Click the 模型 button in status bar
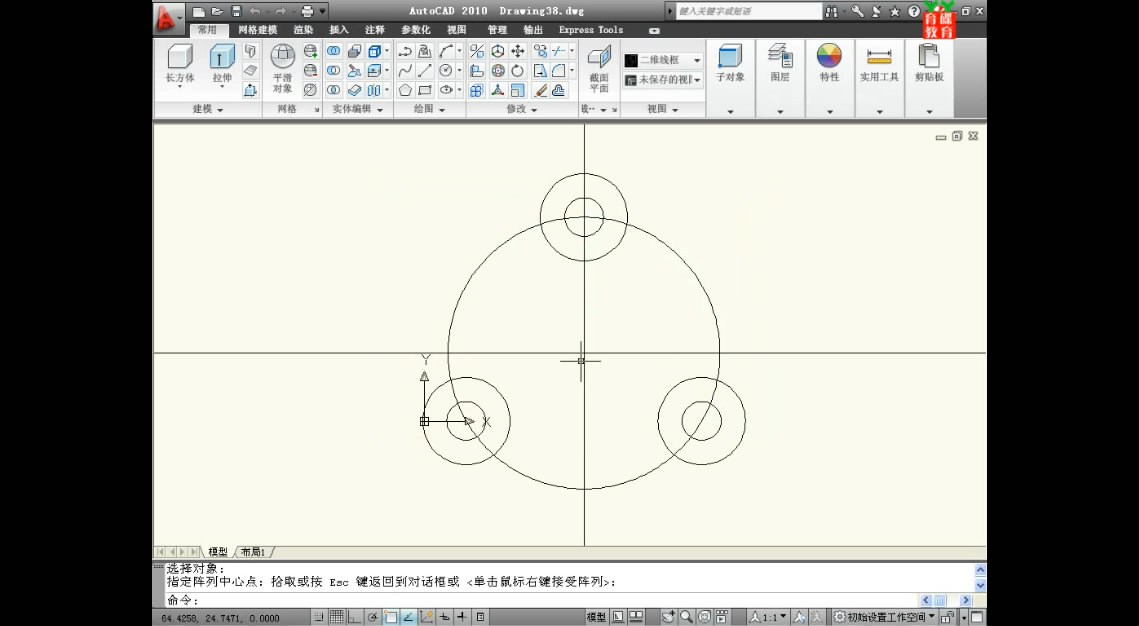 click(x=596, y=617)
